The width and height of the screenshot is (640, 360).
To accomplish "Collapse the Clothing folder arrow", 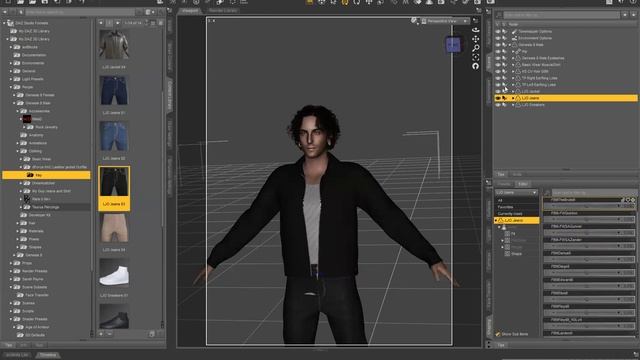I will pyautogui.click(x=18, y=151).
